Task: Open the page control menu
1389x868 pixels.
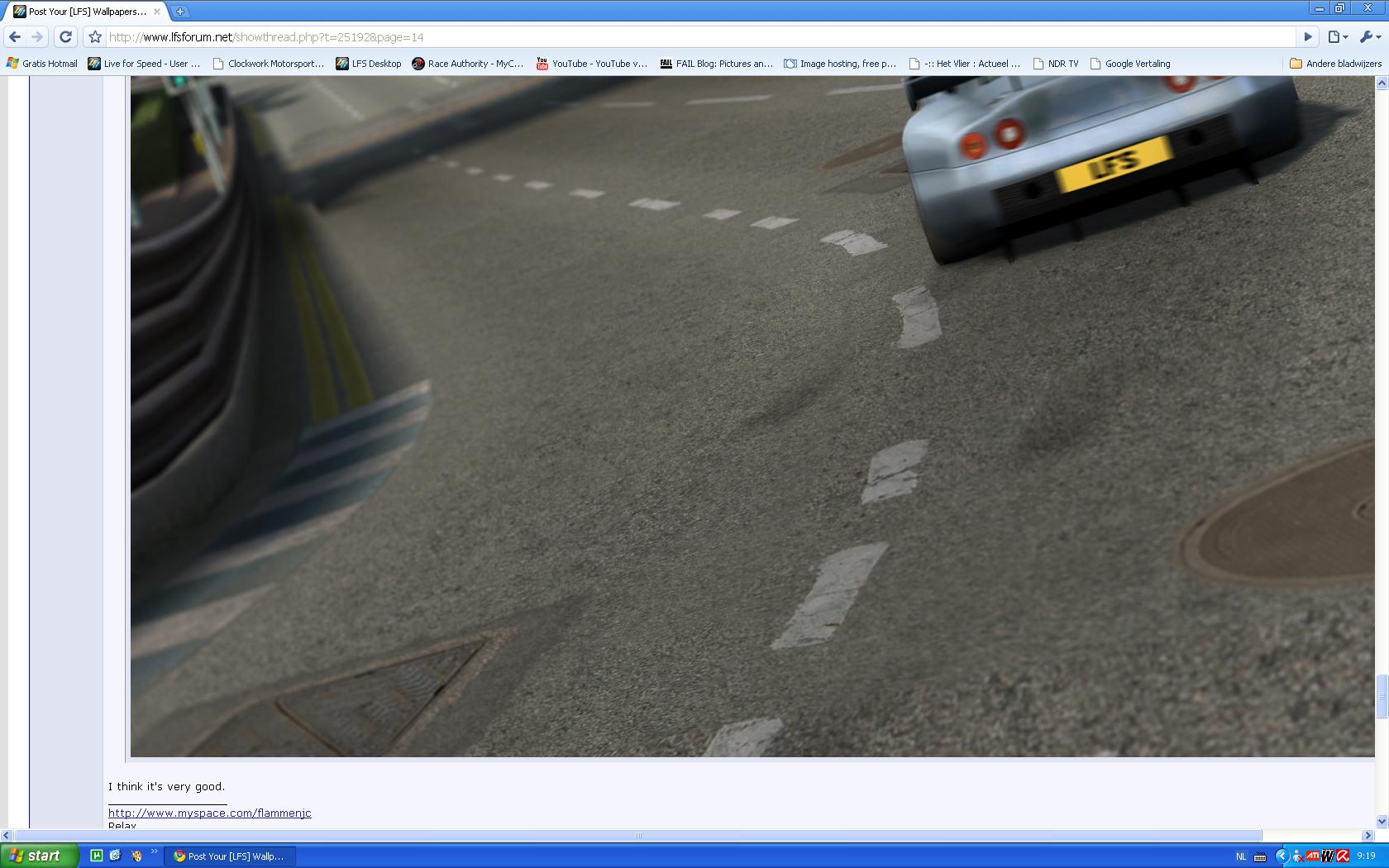Action: tap(1338, 37)
